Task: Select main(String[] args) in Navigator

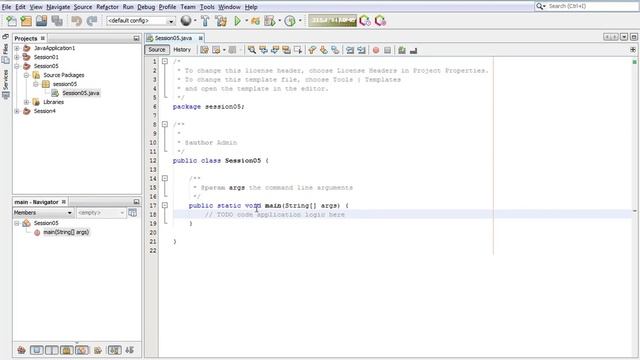Action: coord(66,232)
